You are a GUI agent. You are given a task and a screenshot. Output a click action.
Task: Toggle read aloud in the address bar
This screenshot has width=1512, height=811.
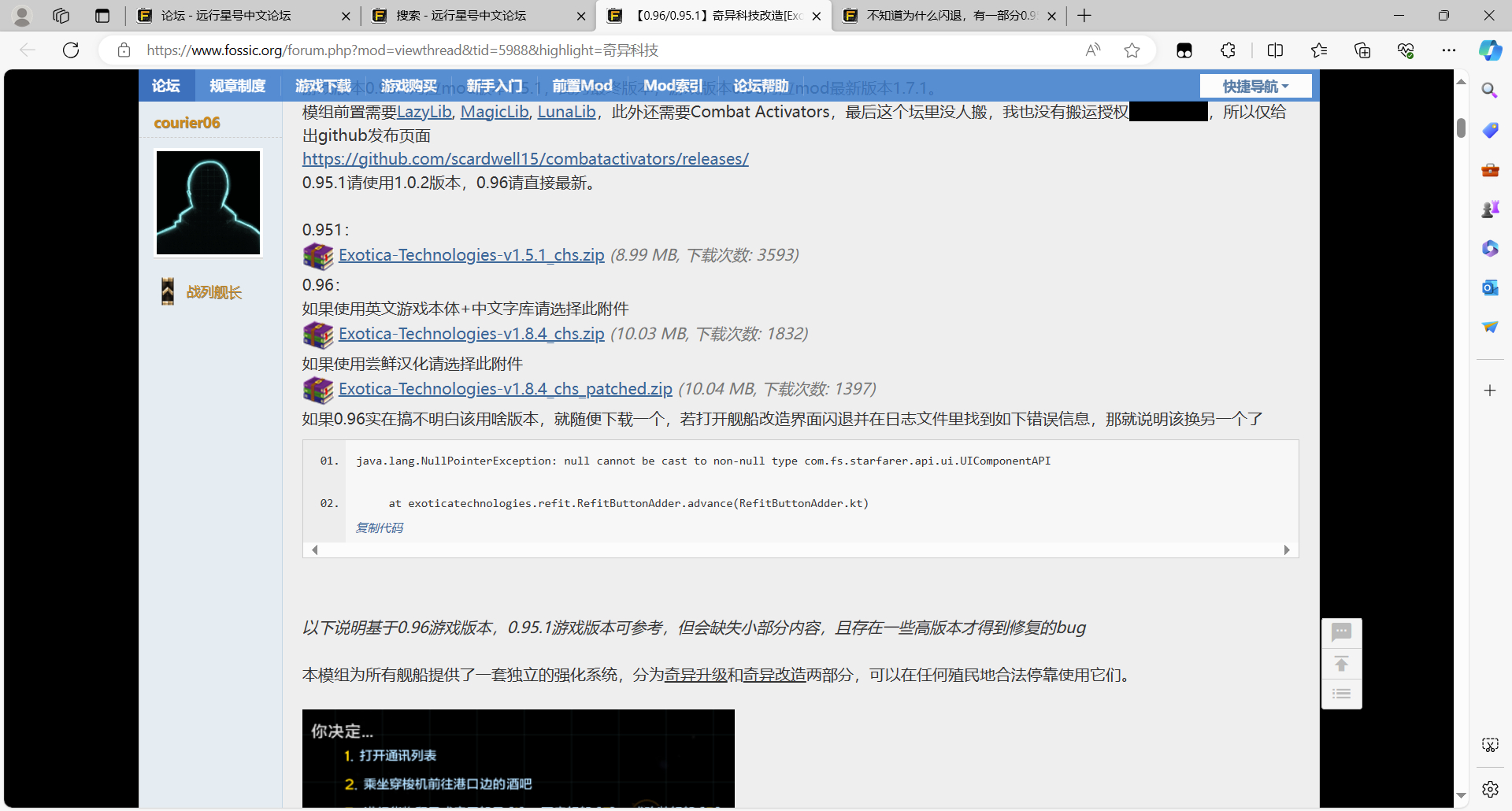point(1093,50)
